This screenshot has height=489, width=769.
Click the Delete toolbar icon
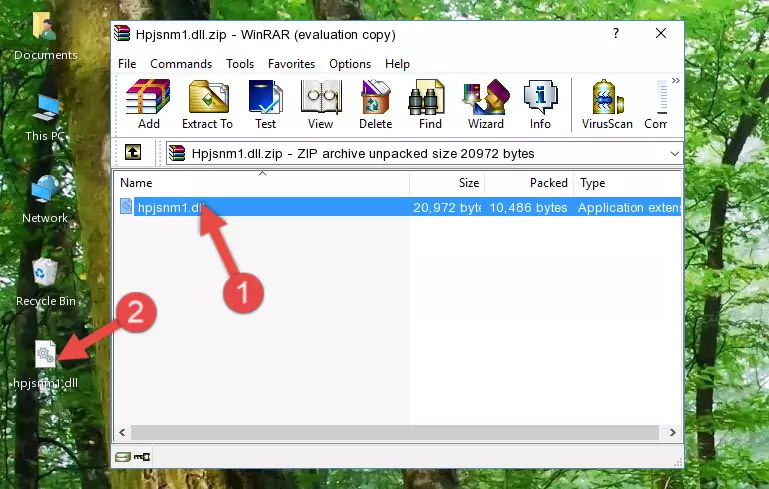point(376,104)
